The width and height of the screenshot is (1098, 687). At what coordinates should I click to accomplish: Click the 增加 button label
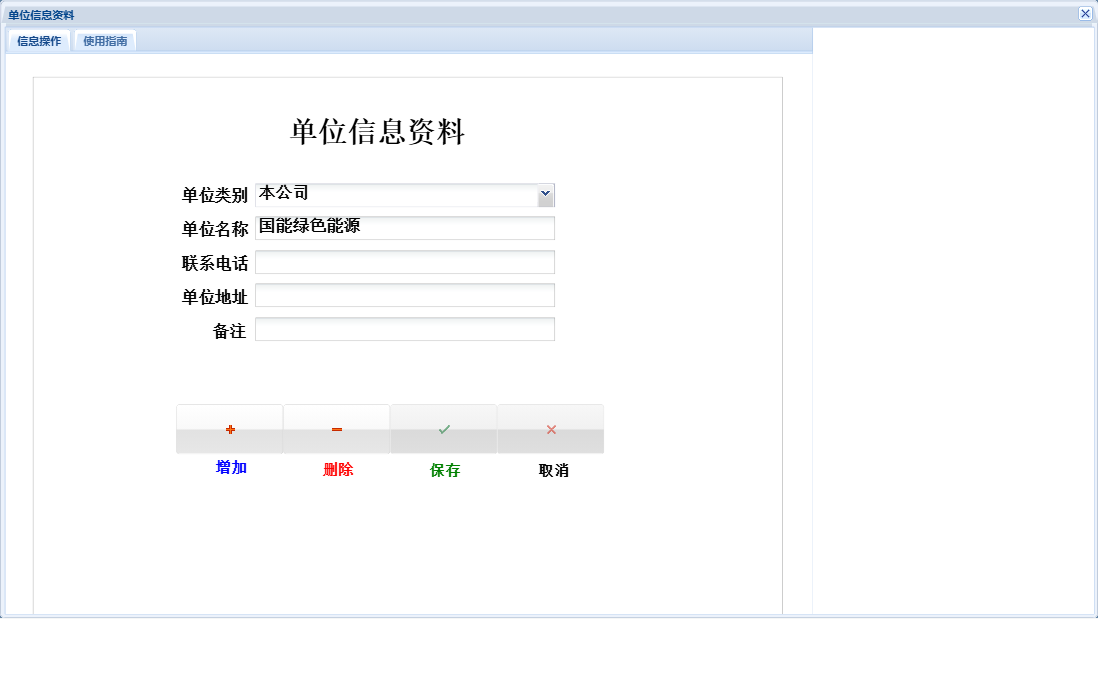click(230, 469)
